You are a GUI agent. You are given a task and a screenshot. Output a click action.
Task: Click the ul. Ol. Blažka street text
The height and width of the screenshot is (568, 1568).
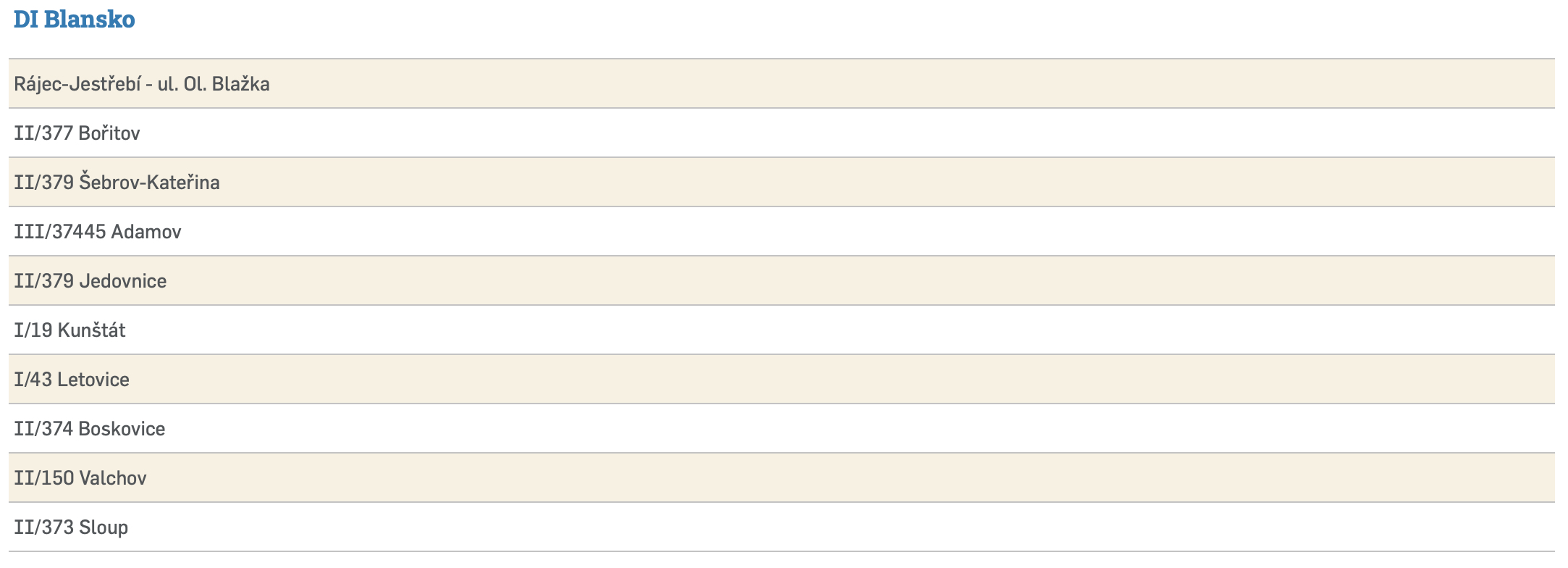(214, 84)
